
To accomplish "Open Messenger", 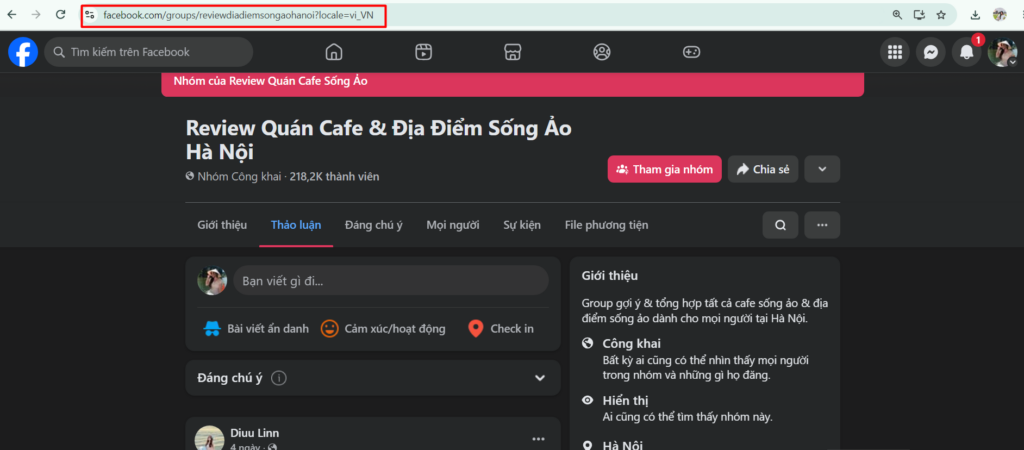I will [931, 52].
